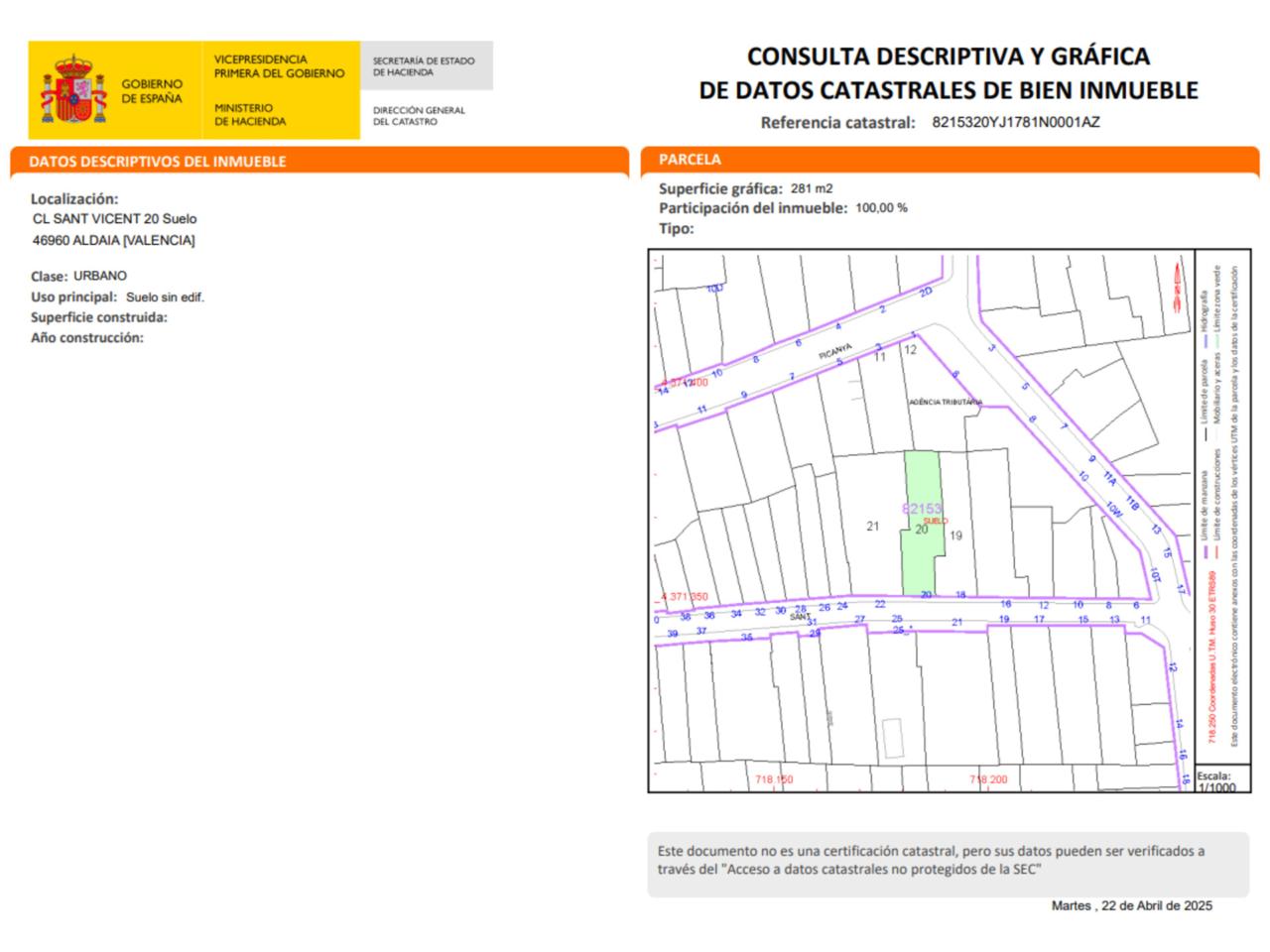Click the 718.200 coordinate label
This screenshot has height=952, width=1270.
coord(988,779)
